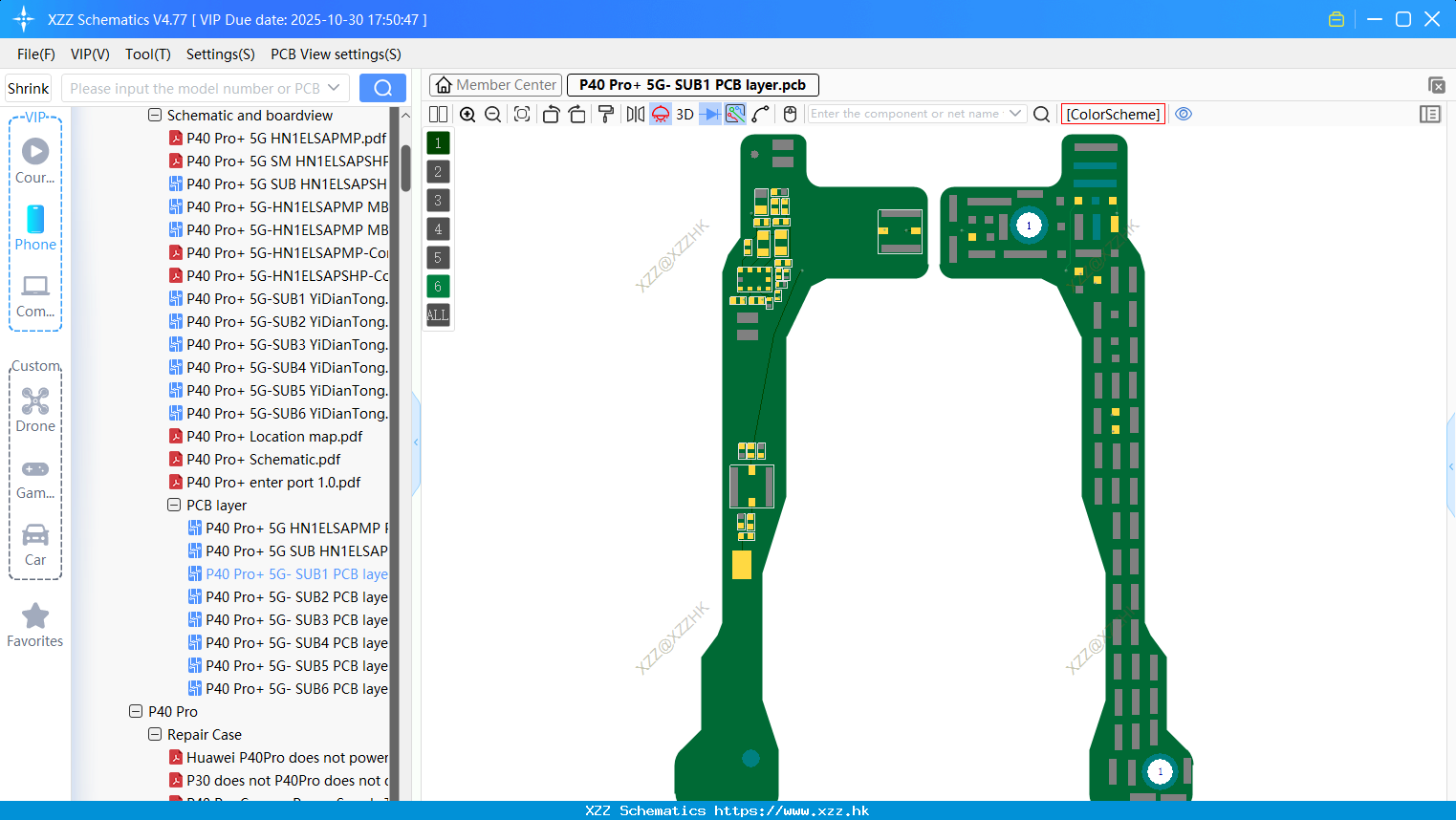Select the route path curve tool
Screen dimensions: 1456x820
pyautogui.click(x=761, y=114)
